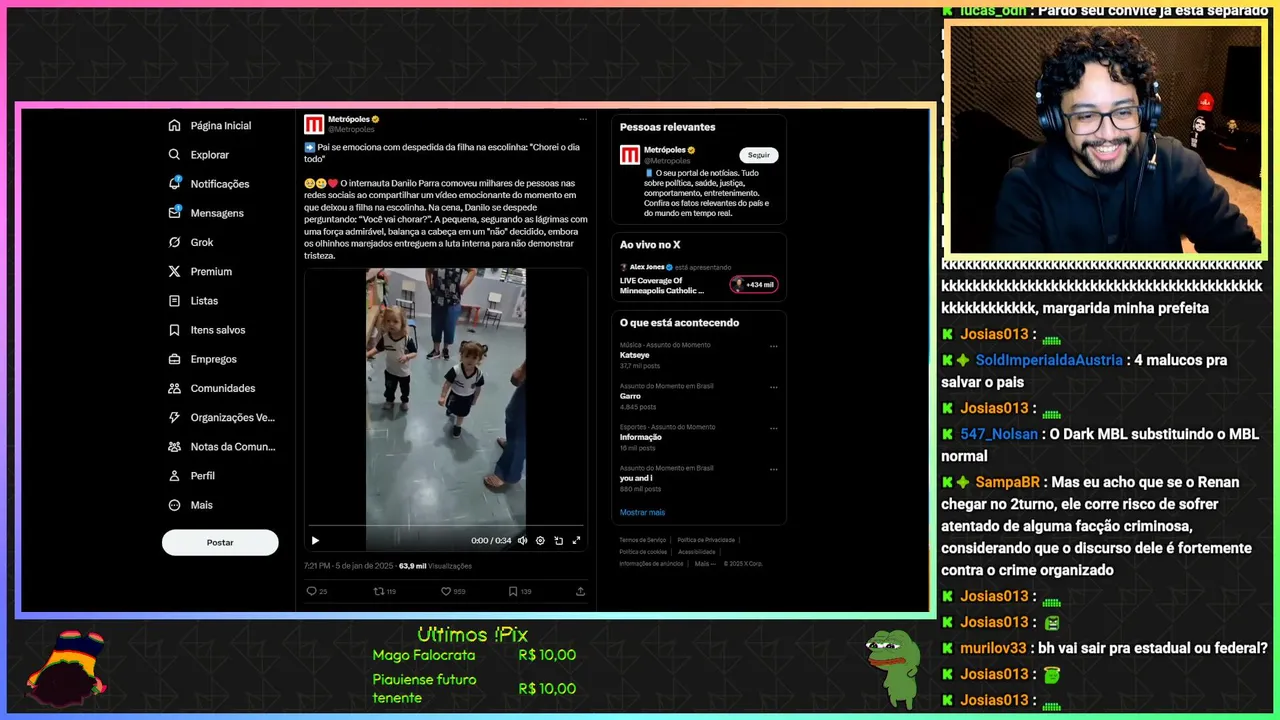This screenshot has height=720, width=1280.
Task: Click the sad Pepe frog overlay icon
Action: coord(893,668)
